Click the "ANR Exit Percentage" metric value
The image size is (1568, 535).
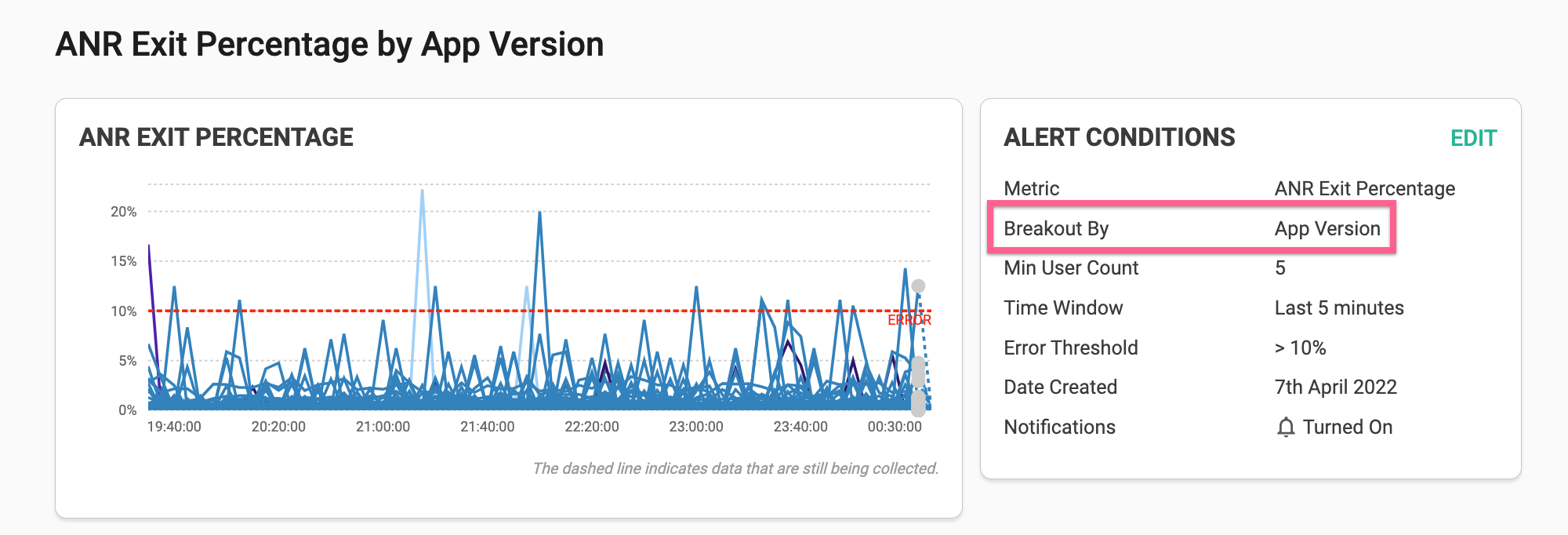[1364, 188]
